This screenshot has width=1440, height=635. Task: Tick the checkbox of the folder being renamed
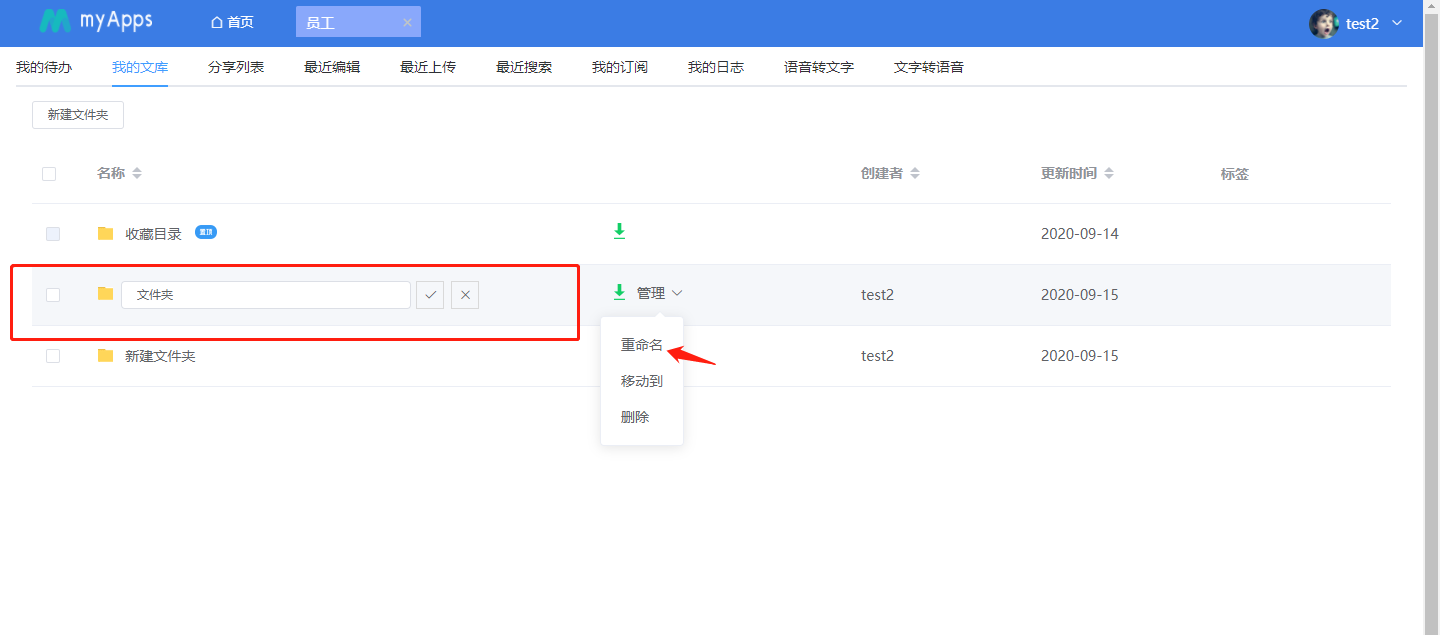[x=53, y=295]
